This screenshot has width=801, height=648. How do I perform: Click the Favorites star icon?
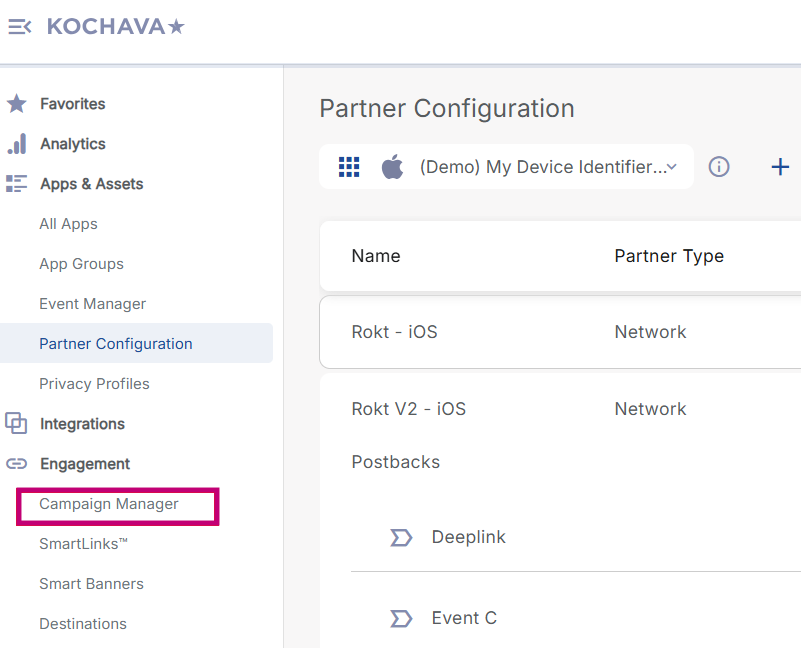(16, 104)
